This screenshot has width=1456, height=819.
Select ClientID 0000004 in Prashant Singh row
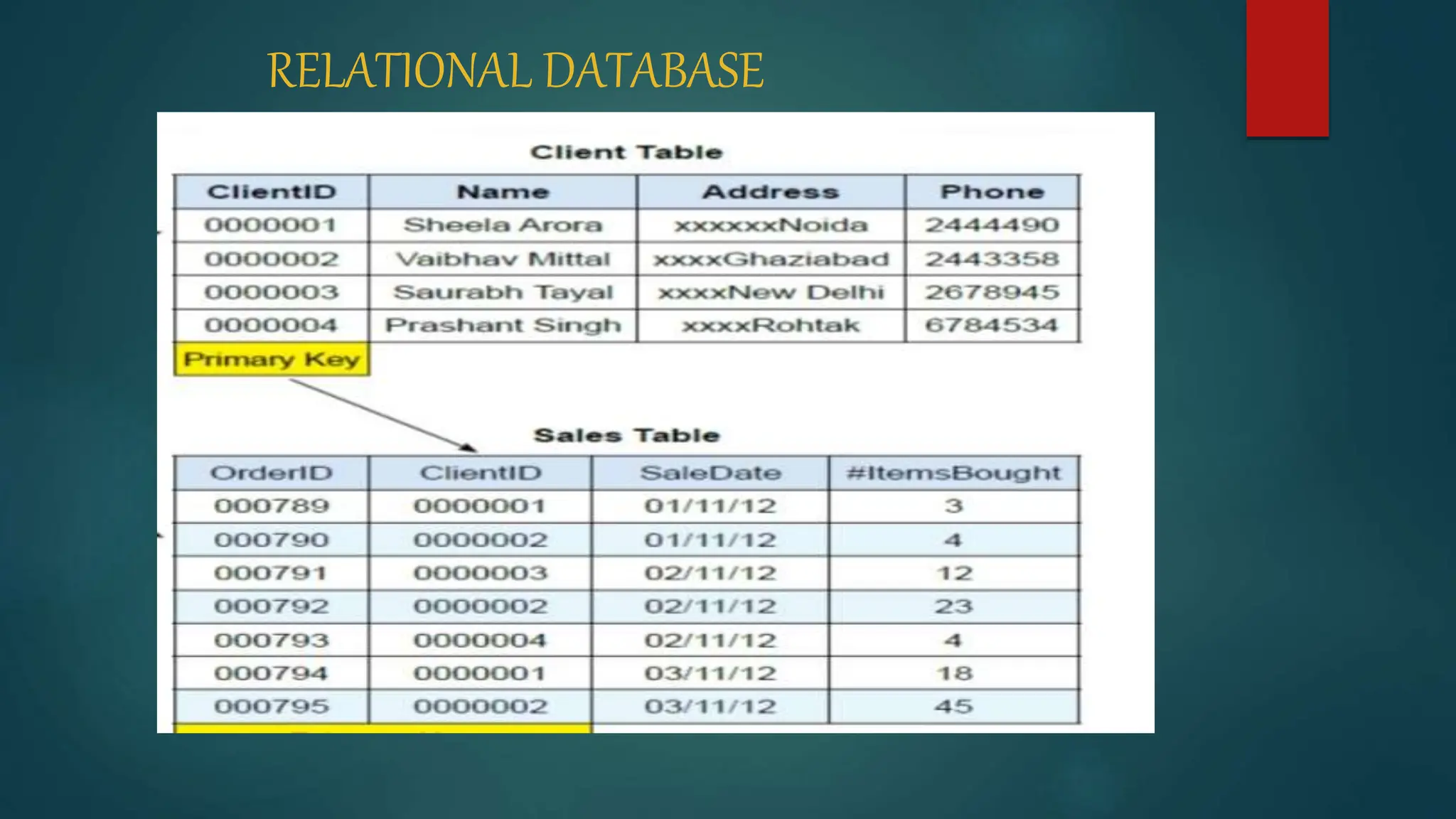point(271,326)
